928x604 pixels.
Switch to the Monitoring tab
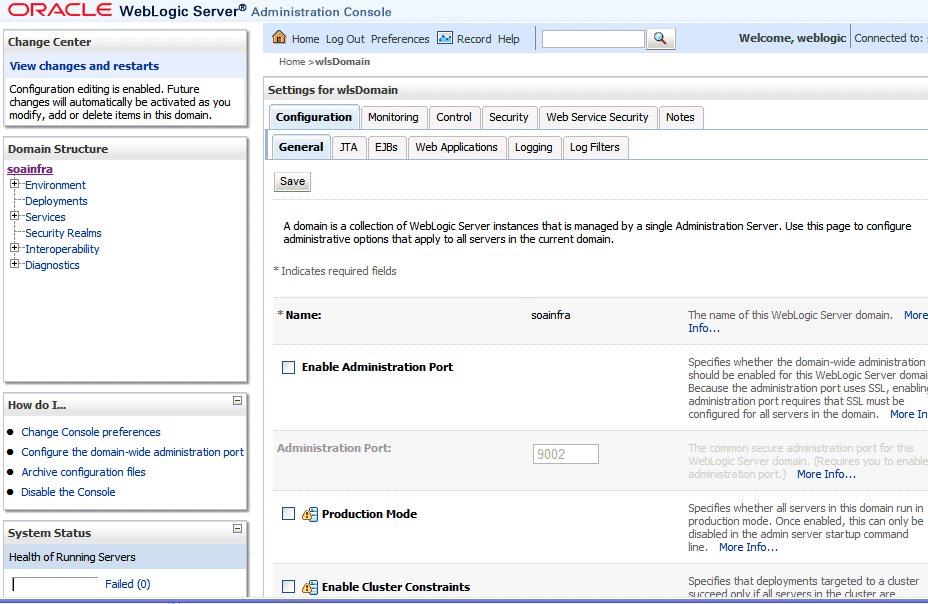[x=393, y=117]
